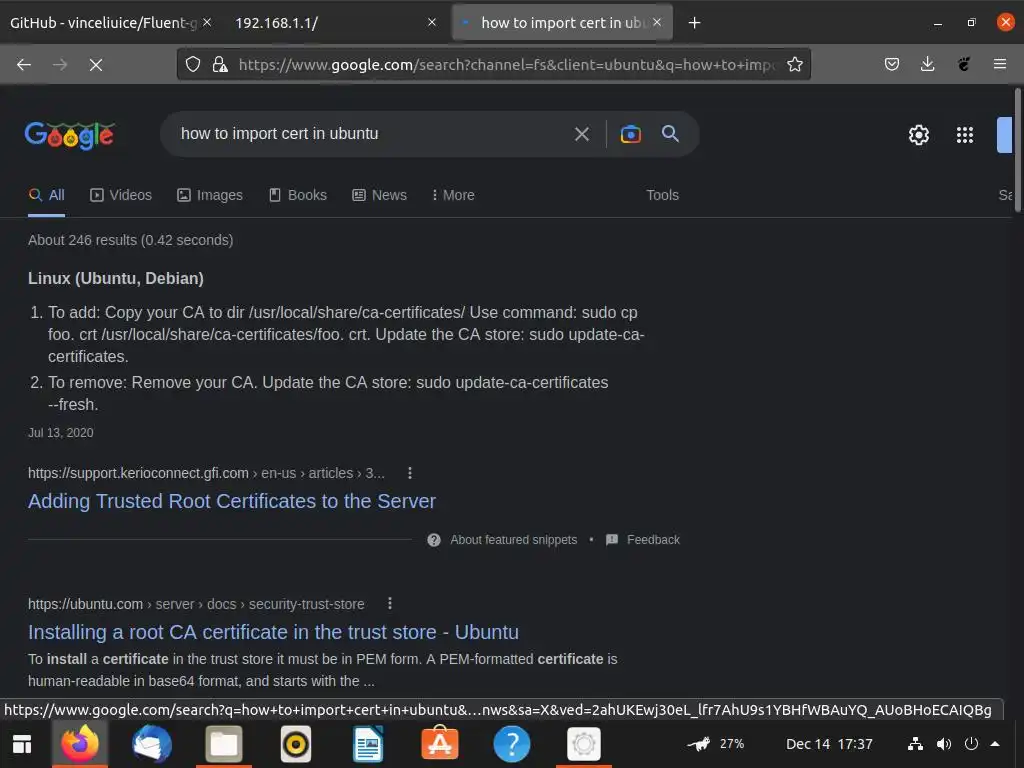Go back to the previous page

pyautogui.click(x=24, y=65)
